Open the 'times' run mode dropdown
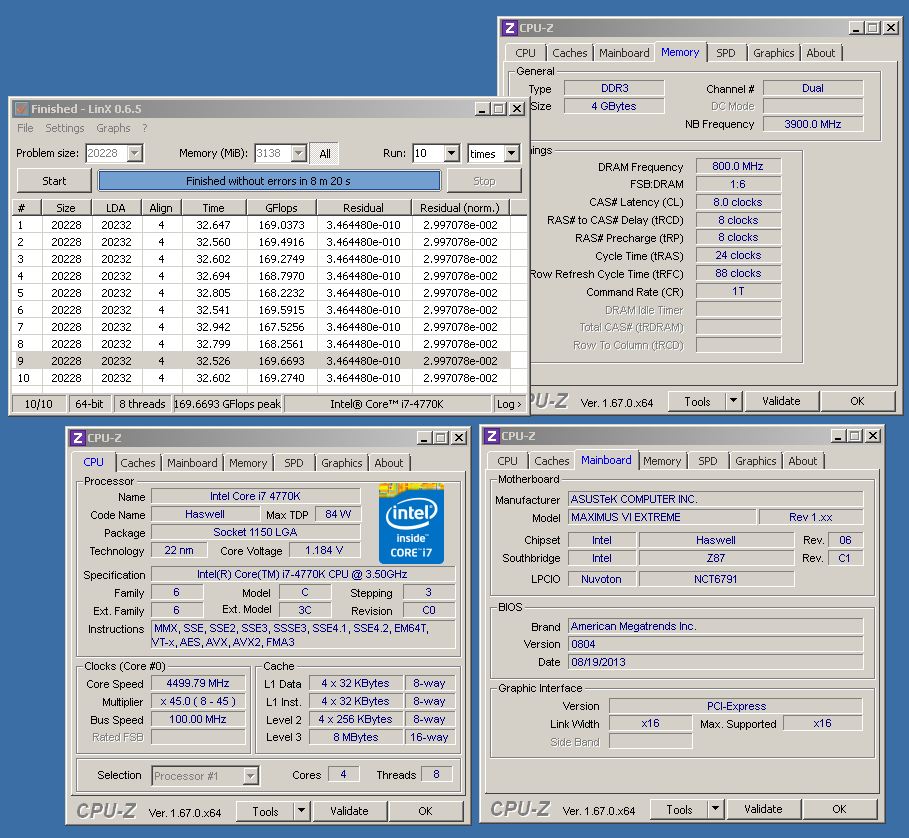Viewport: 909px width, 838px height. pos(511,154)
